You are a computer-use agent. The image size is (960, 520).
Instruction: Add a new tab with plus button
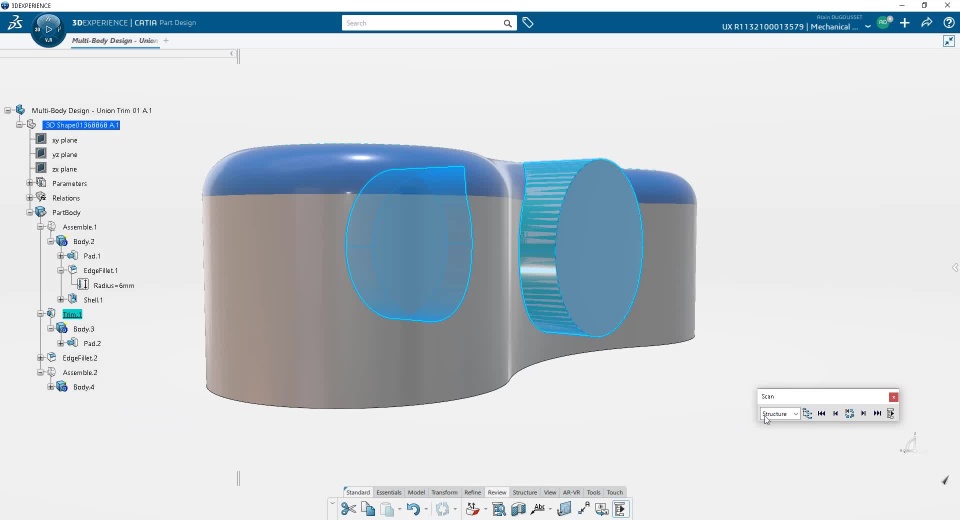[x=166, y=40]
